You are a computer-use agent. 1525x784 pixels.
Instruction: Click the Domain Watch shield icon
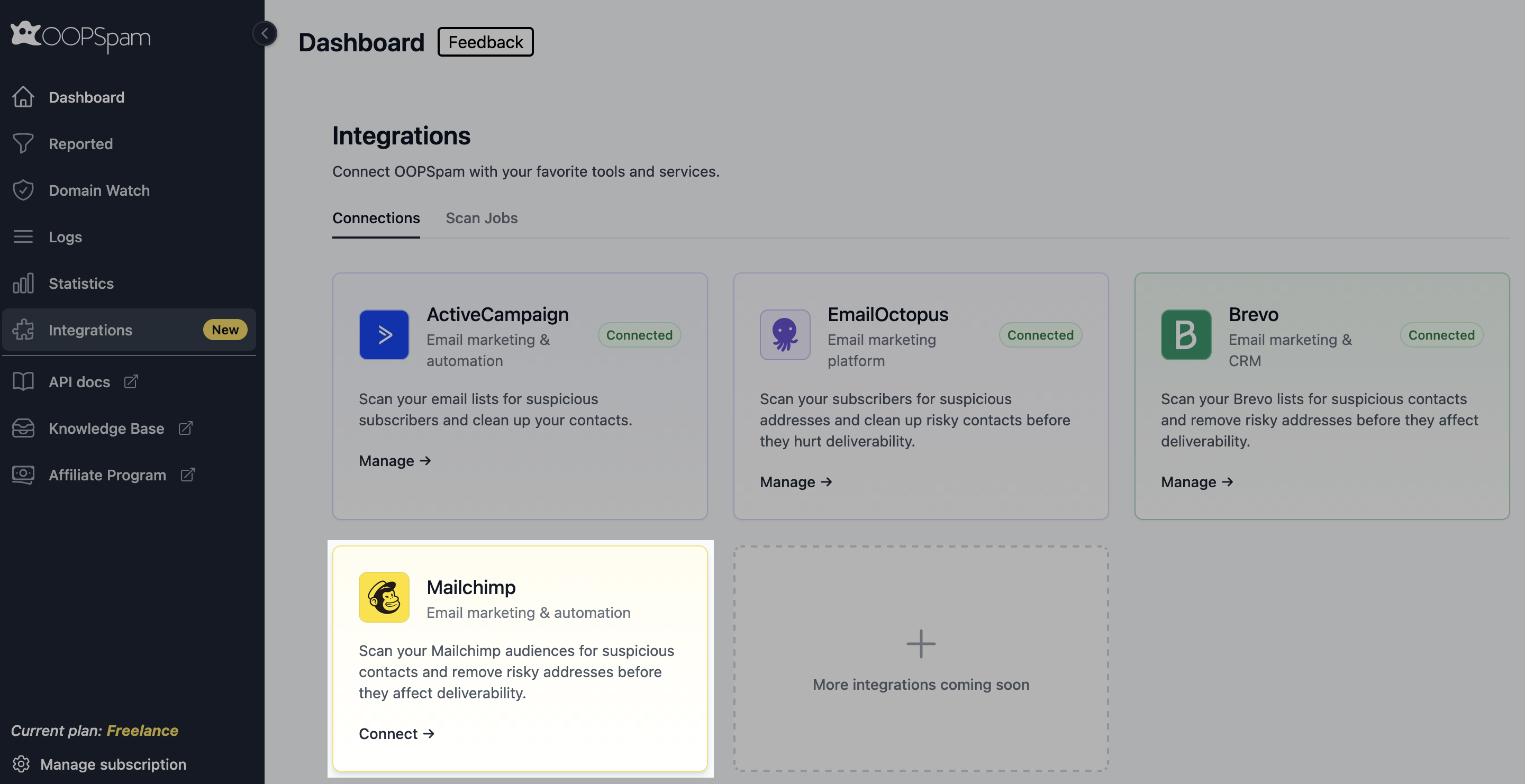(23, 190)
